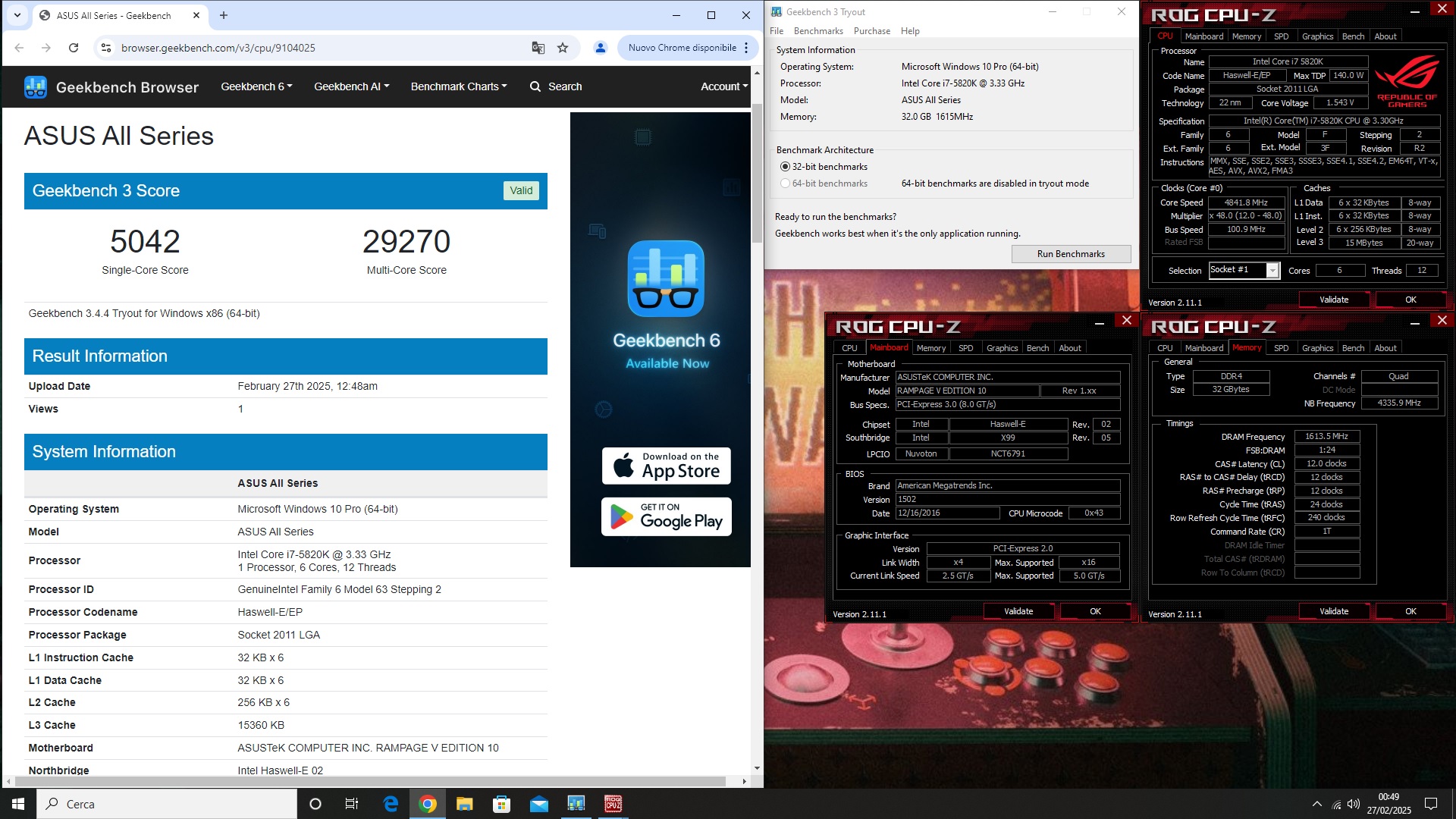Open Chrome three-dot menu
This screenshot has height=819, width=1456.
click(746, 48)
